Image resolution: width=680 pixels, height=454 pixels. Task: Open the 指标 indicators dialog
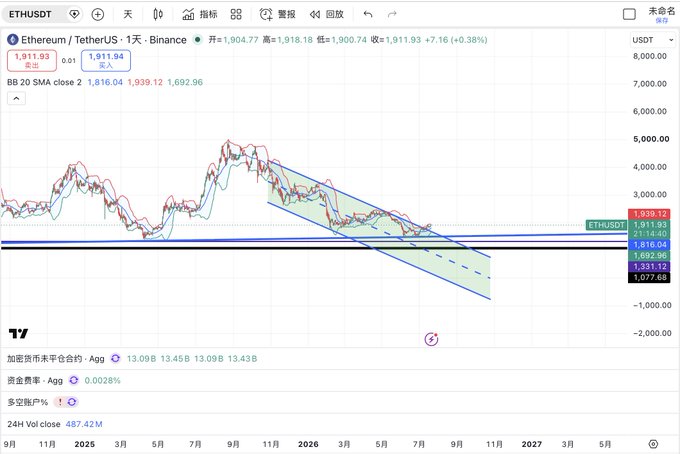click(x=199, y=14)
